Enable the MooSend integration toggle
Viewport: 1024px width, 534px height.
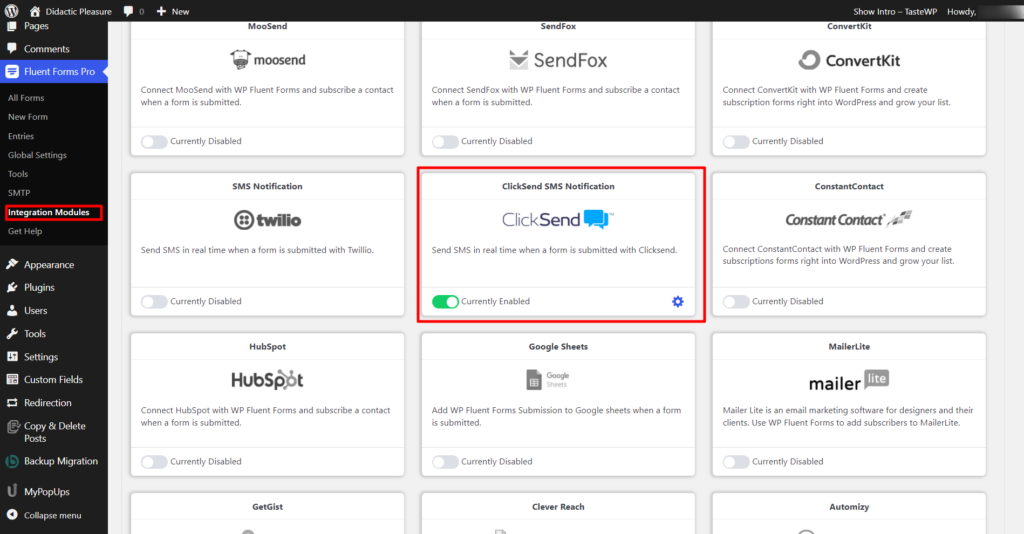pyautogui.click(x=154, y=141)
